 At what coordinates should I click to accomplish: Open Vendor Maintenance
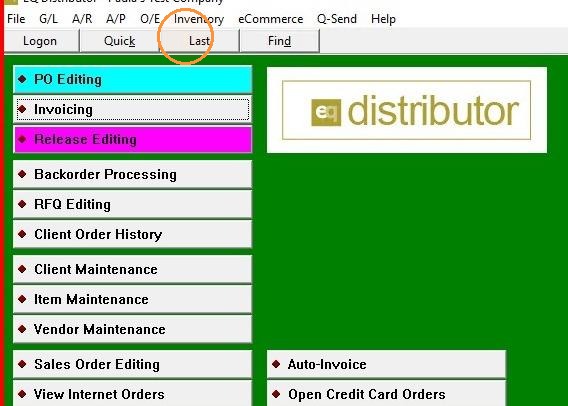click(133, 329)
